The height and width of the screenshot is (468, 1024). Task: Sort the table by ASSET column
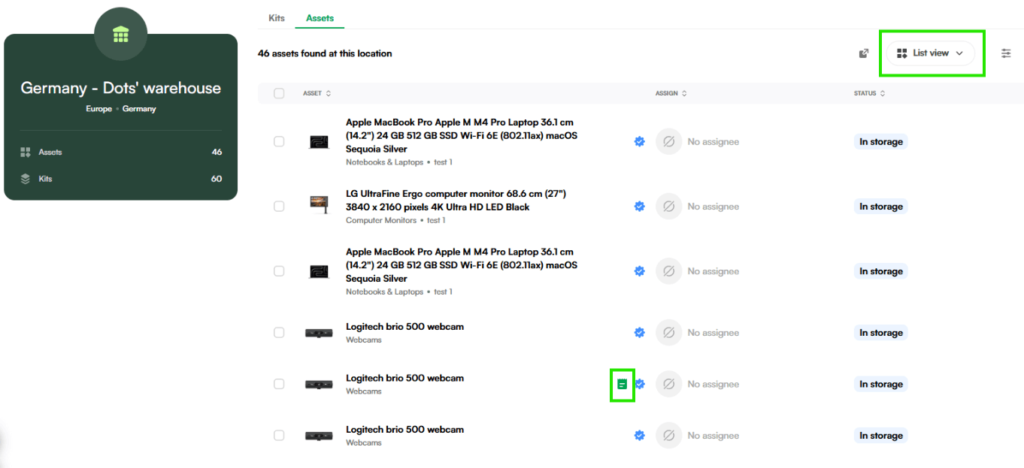[317, 93]
